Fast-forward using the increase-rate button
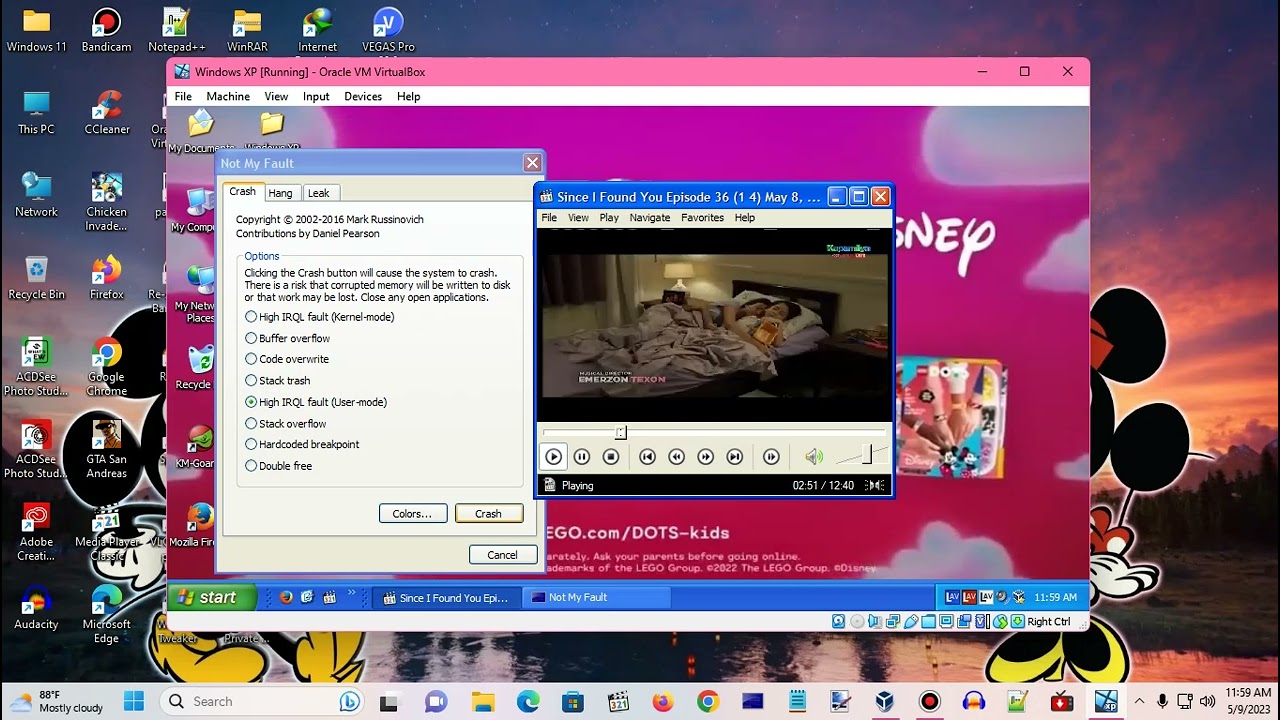 coord(705,457)
